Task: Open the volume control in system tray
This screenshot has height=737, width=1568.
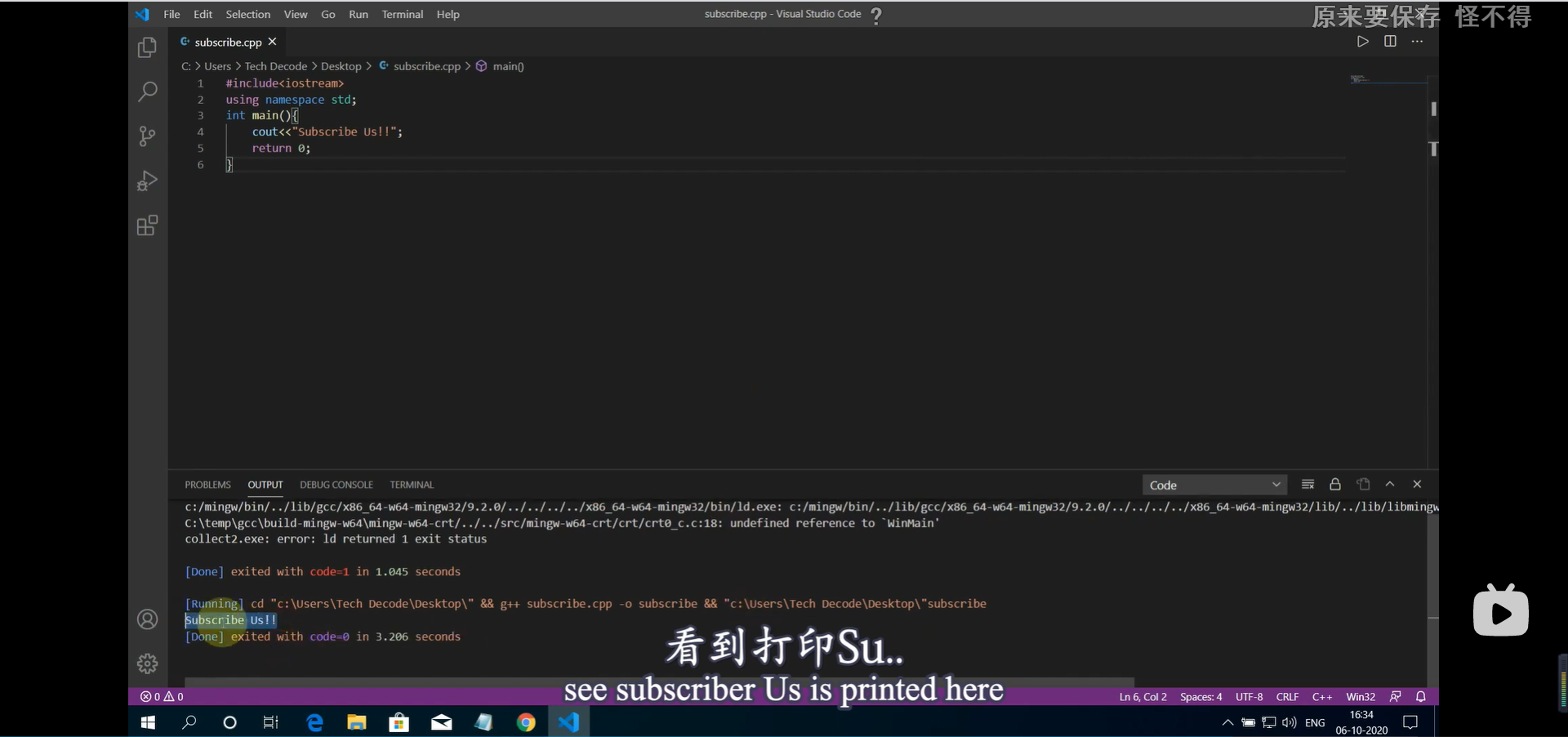Action: coord(1289,722)
